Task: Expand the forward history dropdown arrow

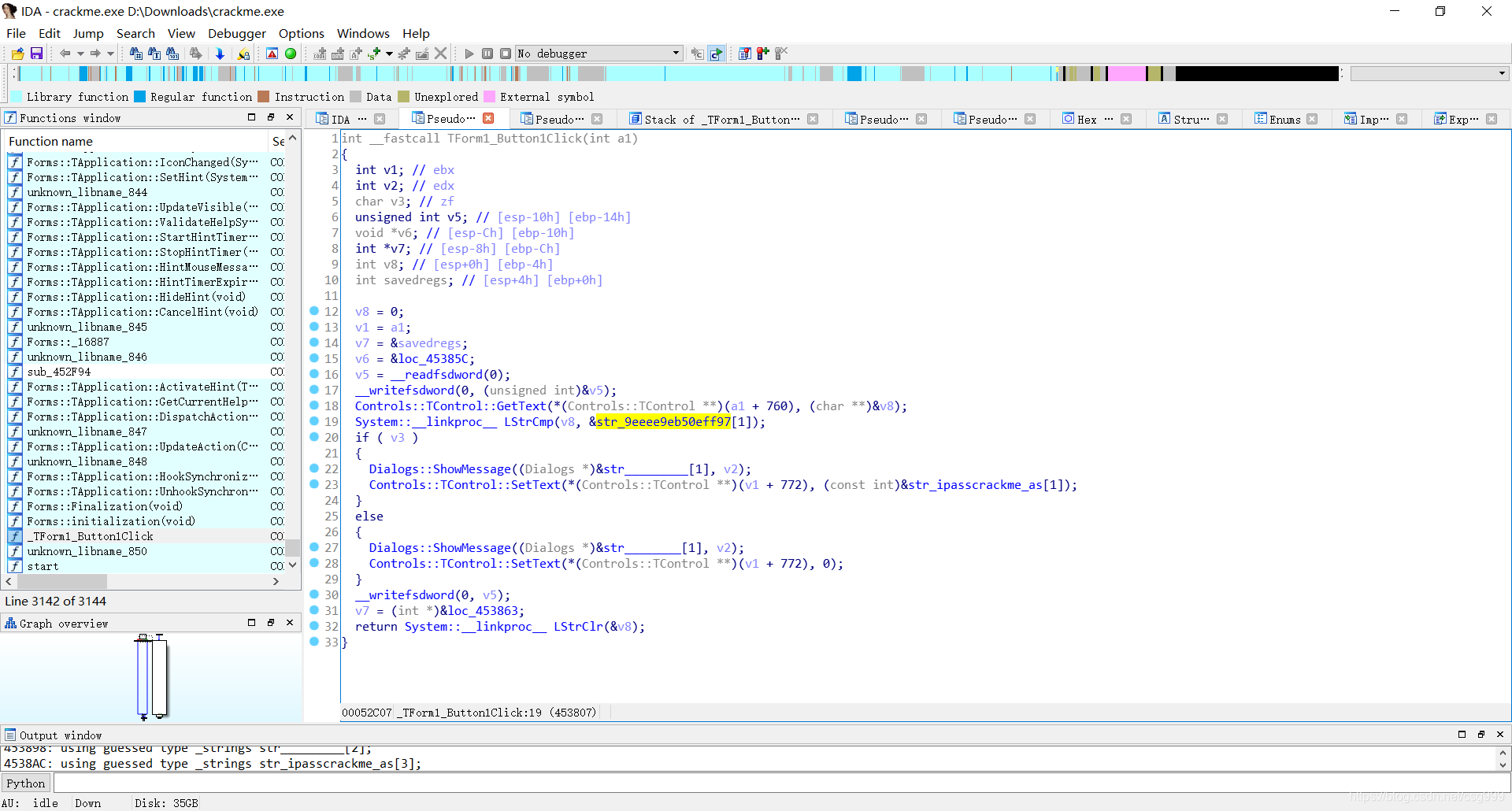Action: [110, 54]
